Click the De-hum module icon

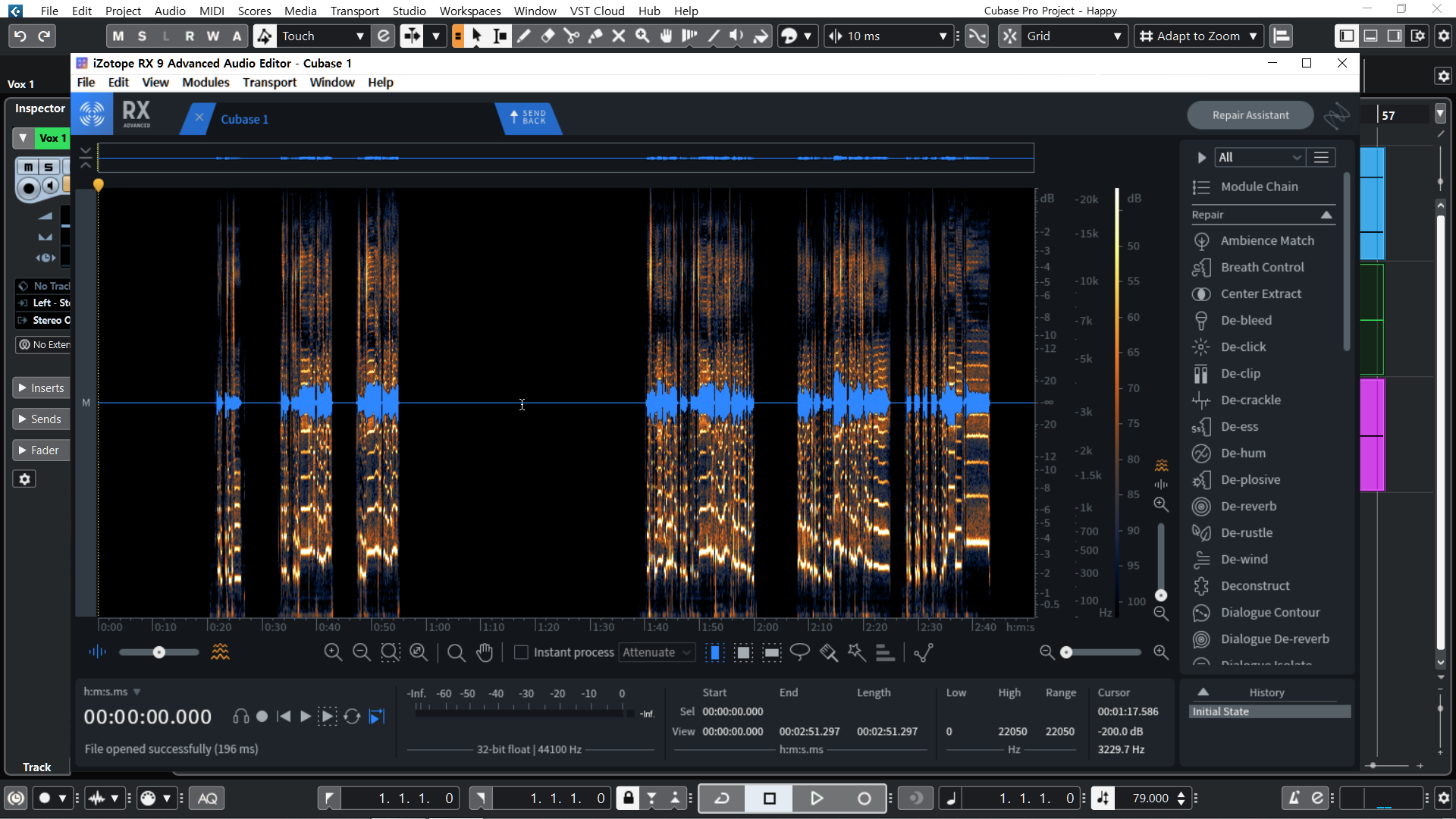tap(1201, 453)
